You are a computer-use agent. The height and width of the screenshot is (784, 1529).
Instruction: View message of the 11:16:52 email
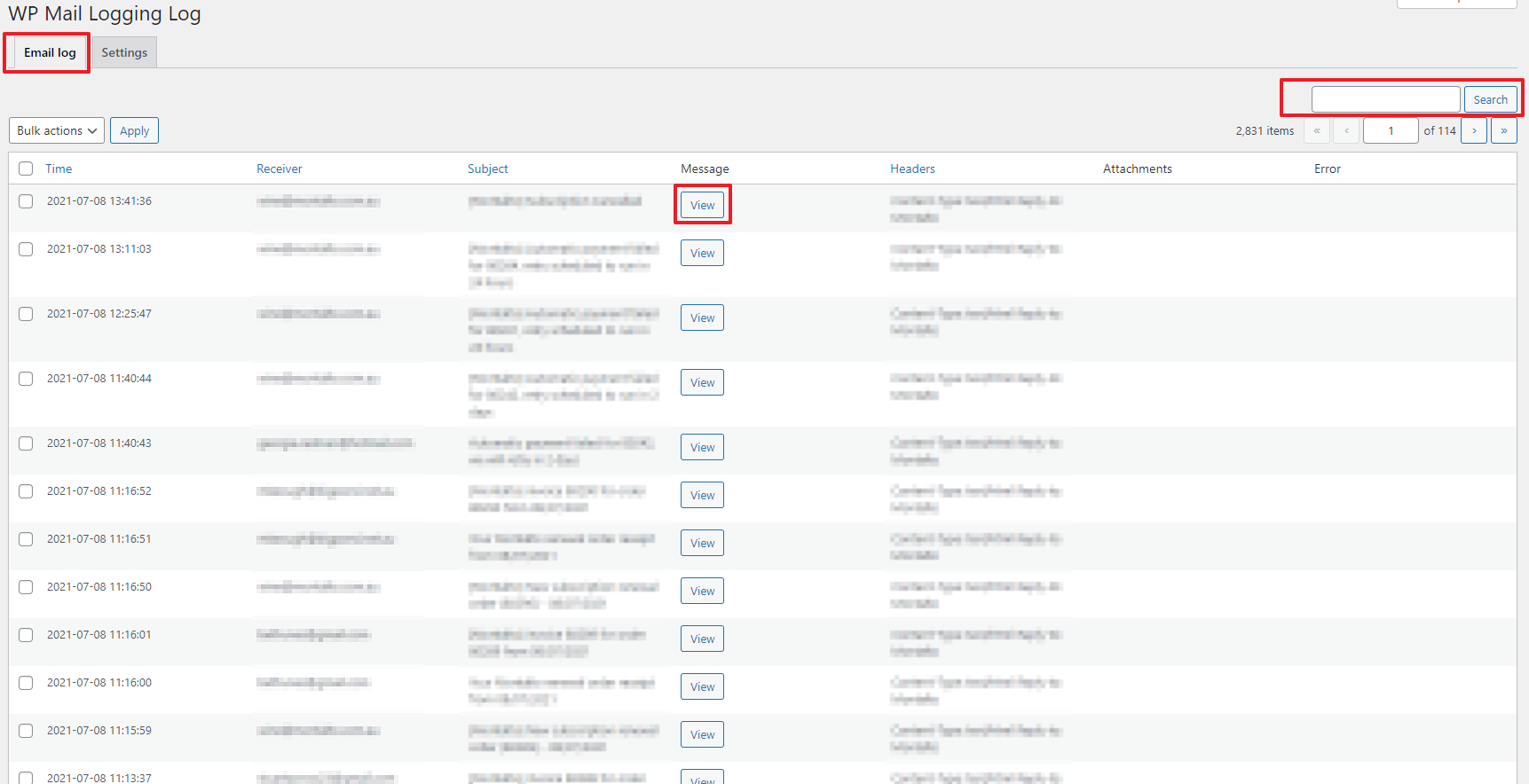(x=702, y=495)
